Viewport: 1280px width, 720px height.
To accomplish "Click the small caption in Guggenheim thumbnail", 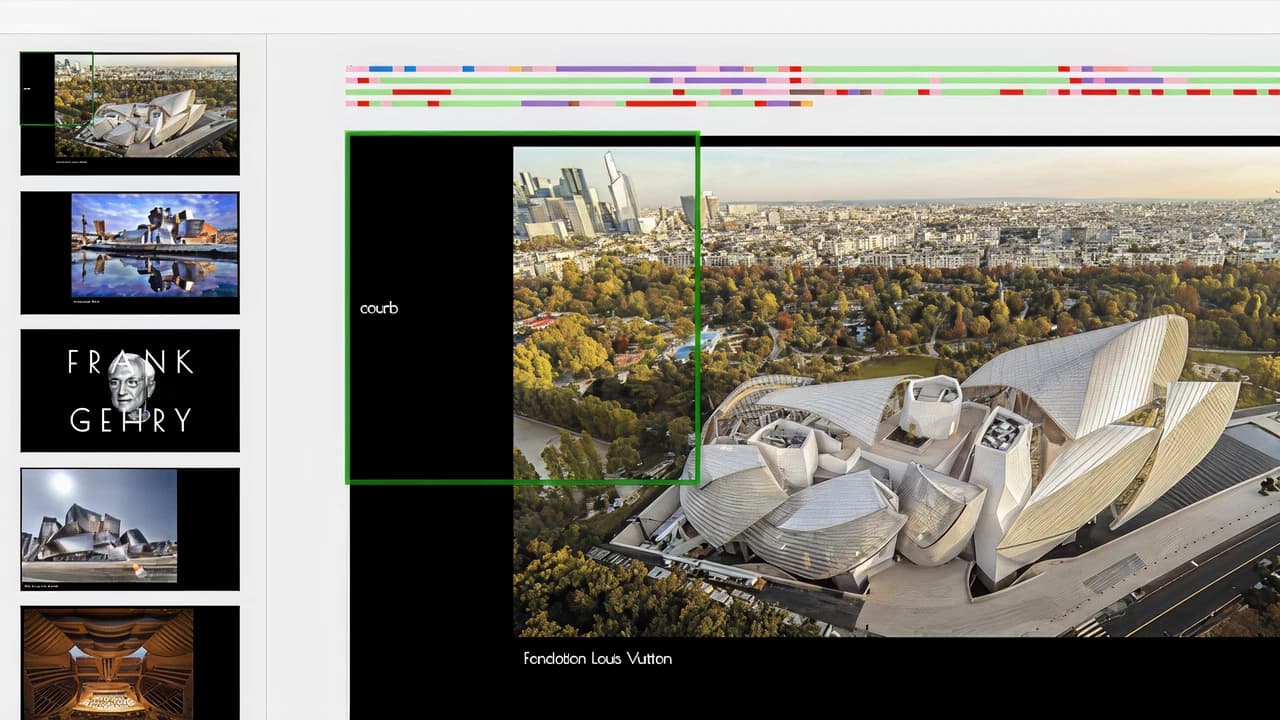I will click(x=88, y=301).
